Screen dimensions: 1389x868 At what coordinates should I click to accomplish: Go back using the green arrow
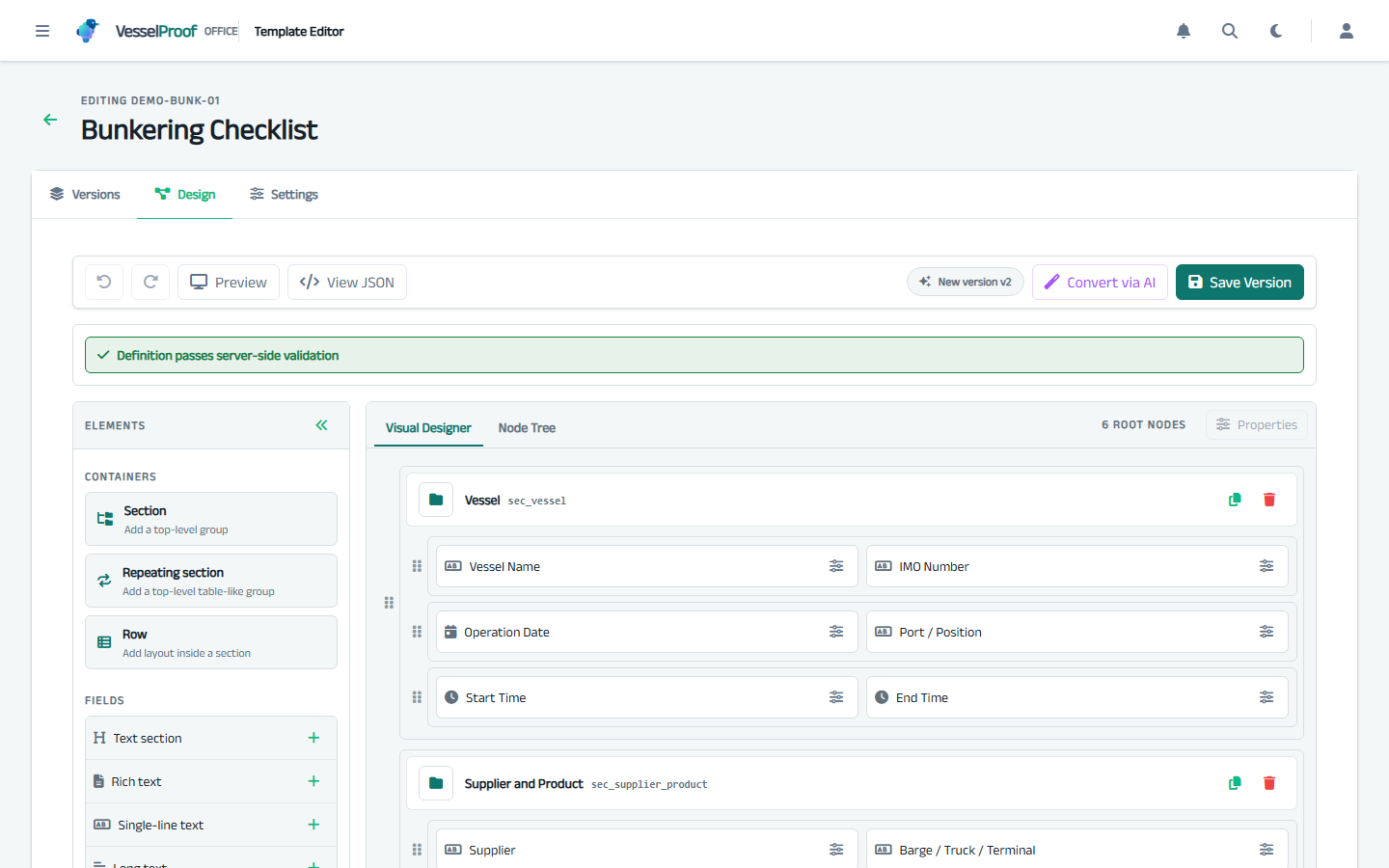coord(50,120)
